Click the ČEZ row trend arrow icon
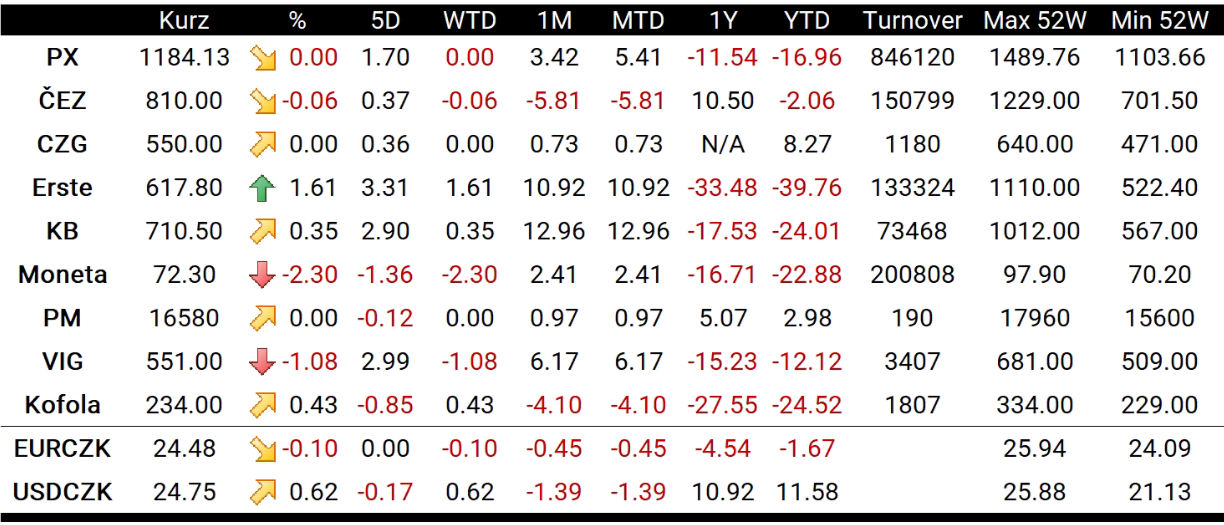 click(x=263, y=101)
